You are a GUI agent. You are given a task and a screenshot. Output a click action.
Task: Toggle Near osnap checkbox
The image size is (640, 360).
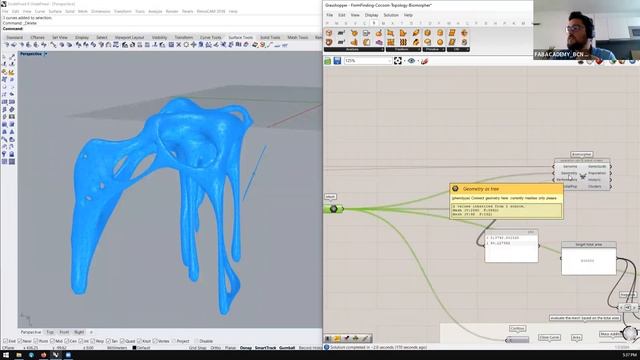[x=20, y=341]
